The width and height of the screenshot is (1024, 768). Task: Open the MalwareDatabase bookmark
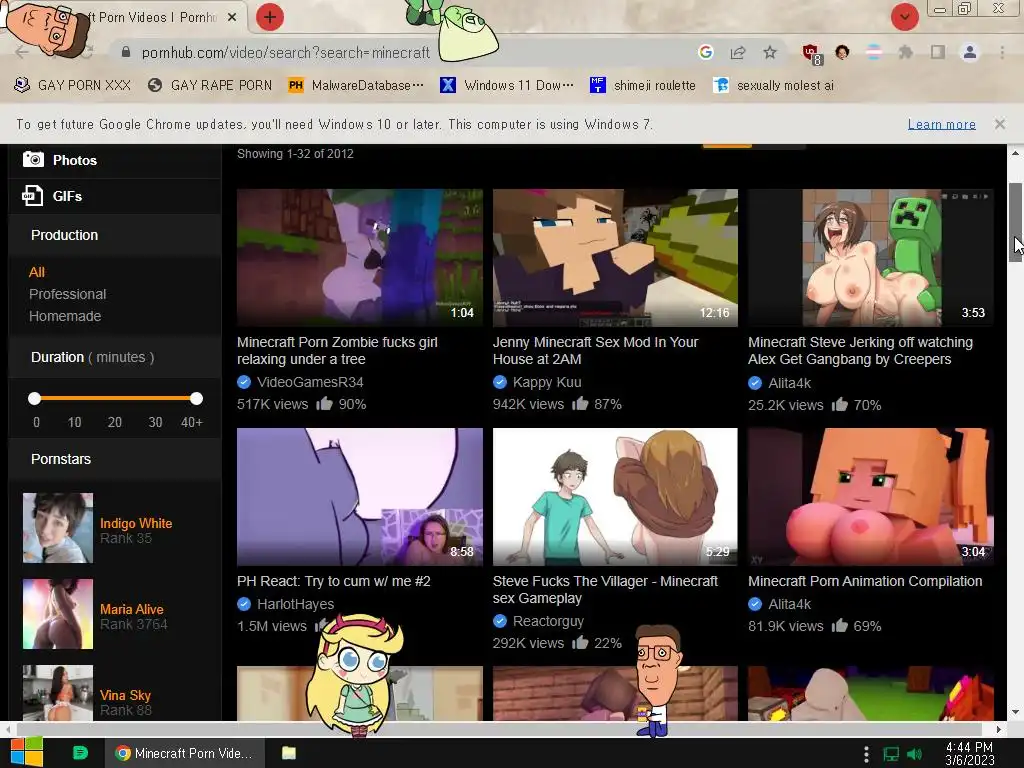pos(356,85)
